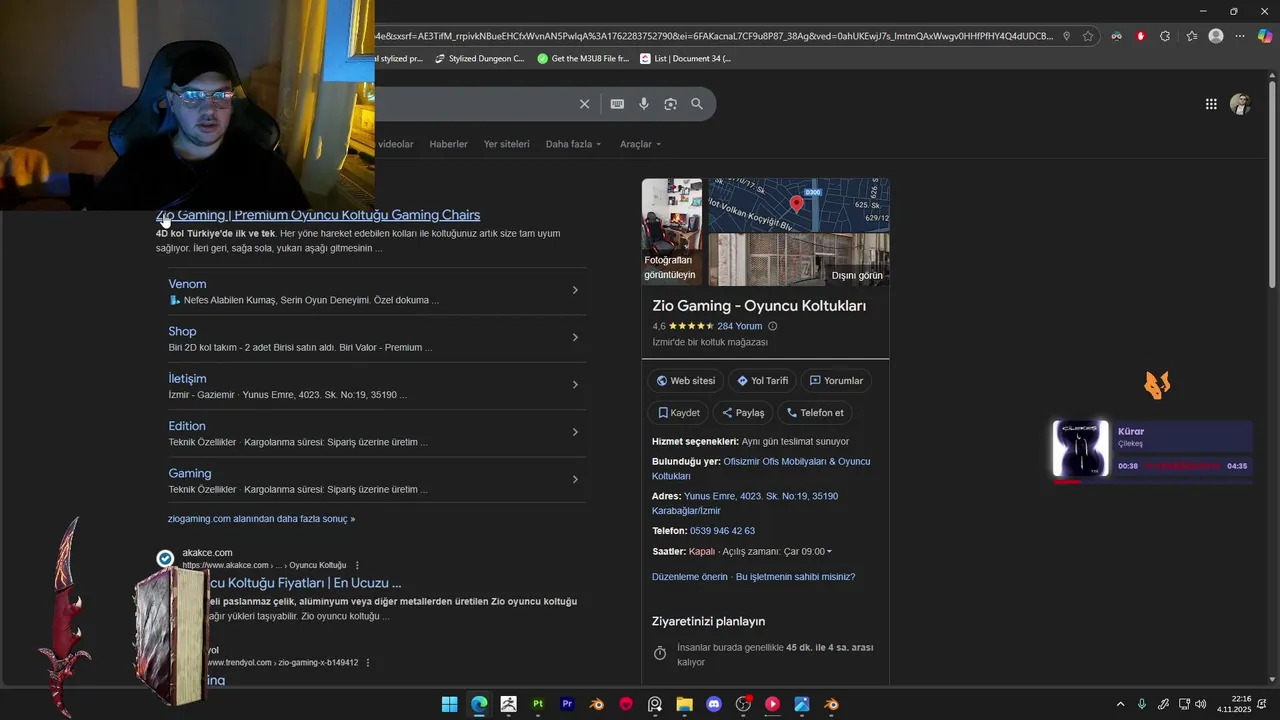The height and width of the screenshot is (720, 1280).
Task: Open Zio Gaming Premium Oyuncu Koltuğu result
Action: (x=318, y=215)
